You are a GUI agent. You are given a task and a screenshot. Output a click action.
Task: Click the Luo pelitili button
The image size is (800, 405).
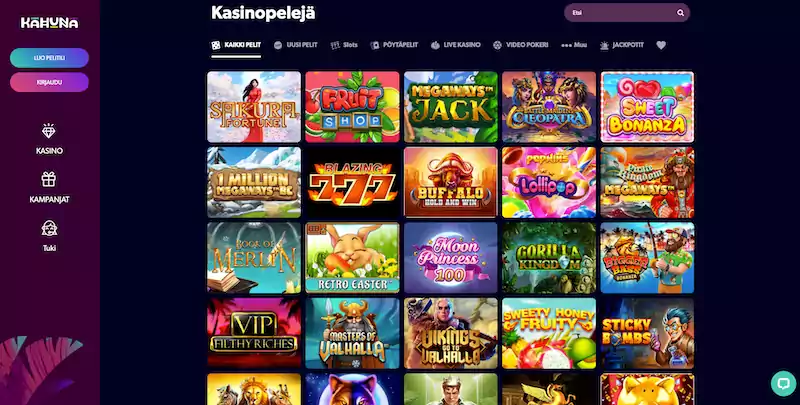tap(49, 58)
